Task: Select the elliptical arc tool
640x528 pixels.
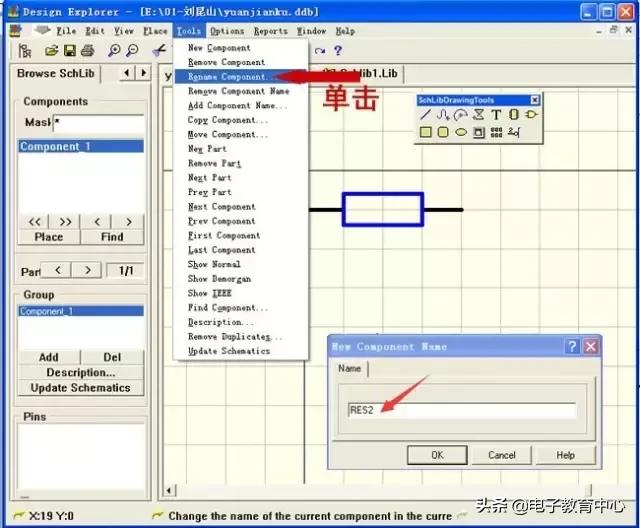Action: [460, 115]
